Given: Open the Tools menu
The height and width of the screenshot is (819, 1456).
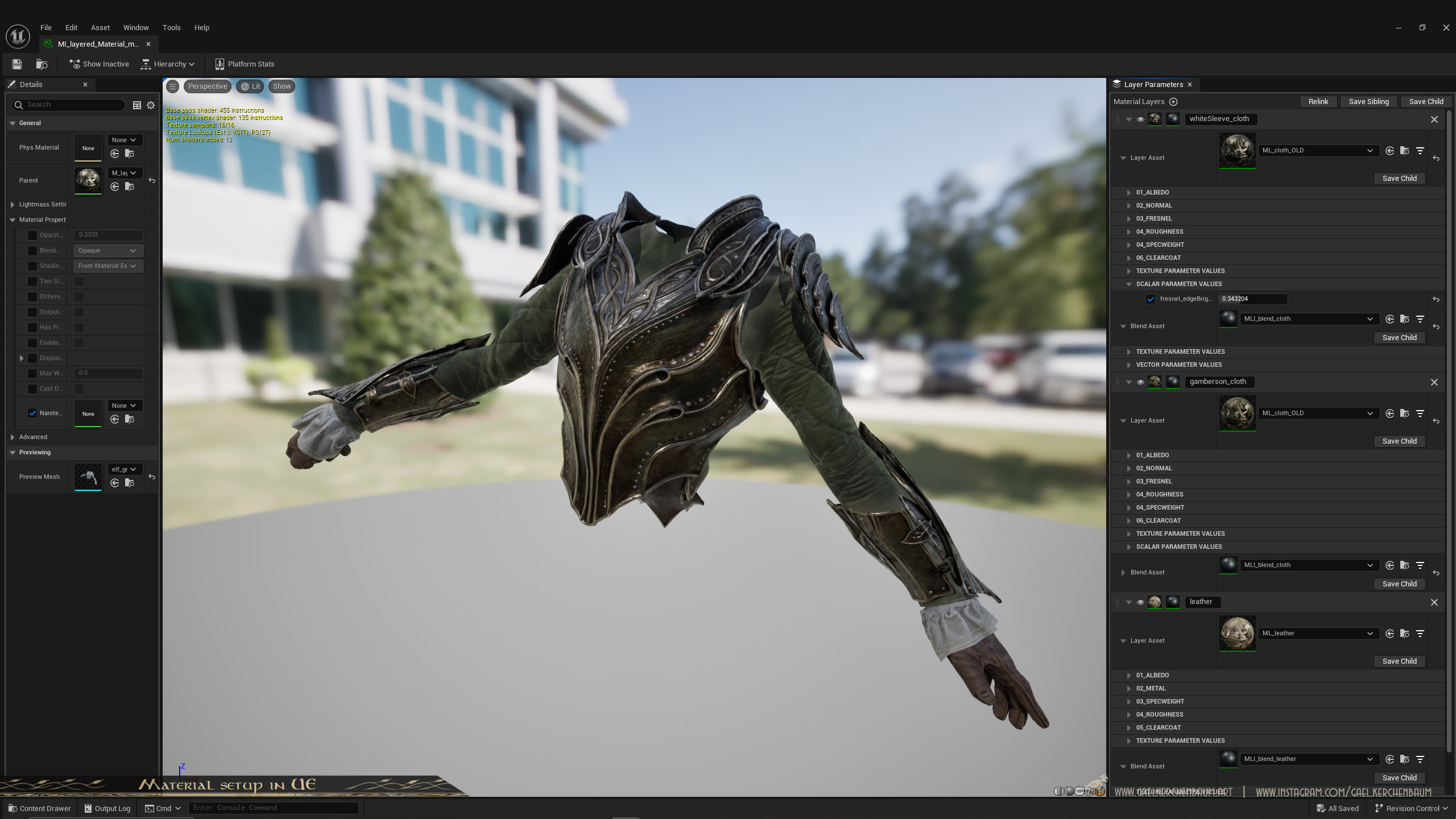Looking at the screenshot, I should tap(171, 28).
